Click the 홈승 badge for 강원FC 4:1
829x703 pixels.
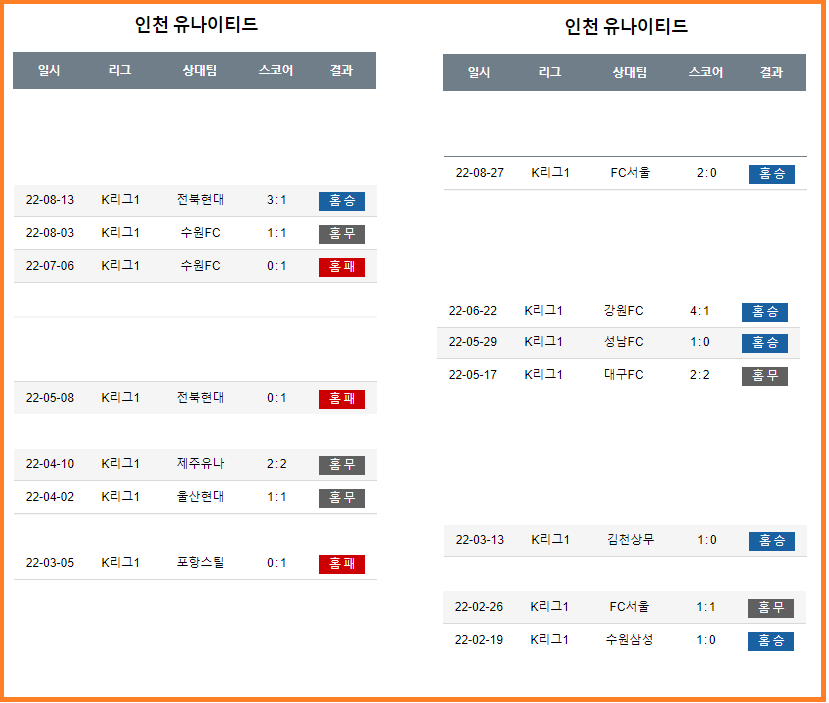coord(764,312)
